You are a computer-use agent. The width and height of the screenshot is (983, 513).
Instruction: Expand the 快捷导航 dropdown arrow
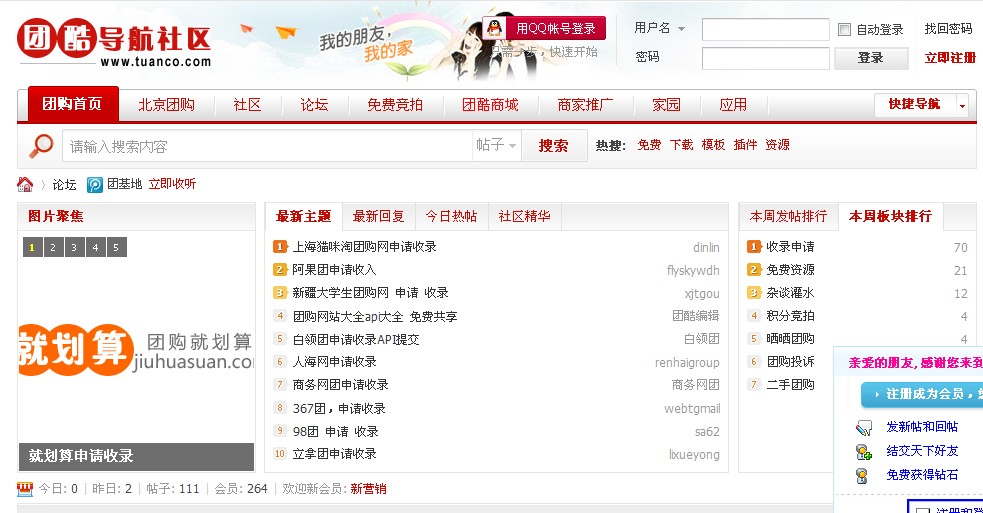pos(962,105)
